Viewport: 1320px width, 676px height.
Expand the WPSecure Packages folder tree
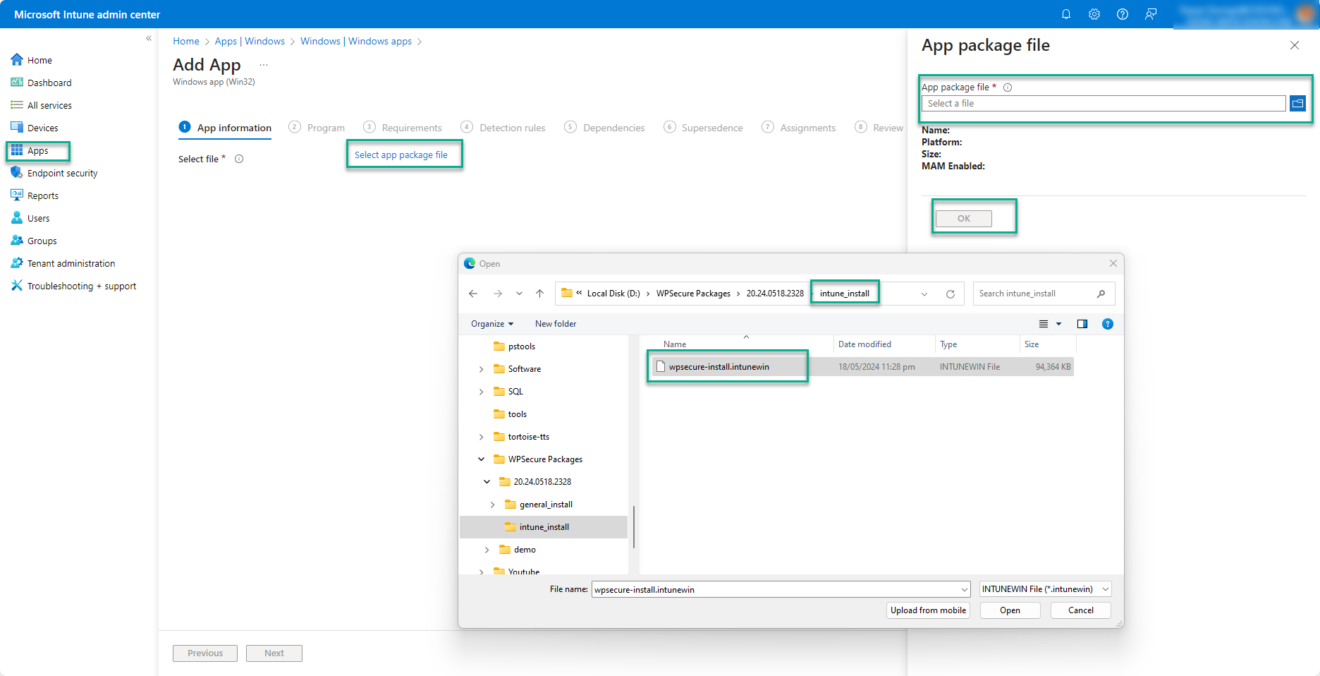(481, 459)
